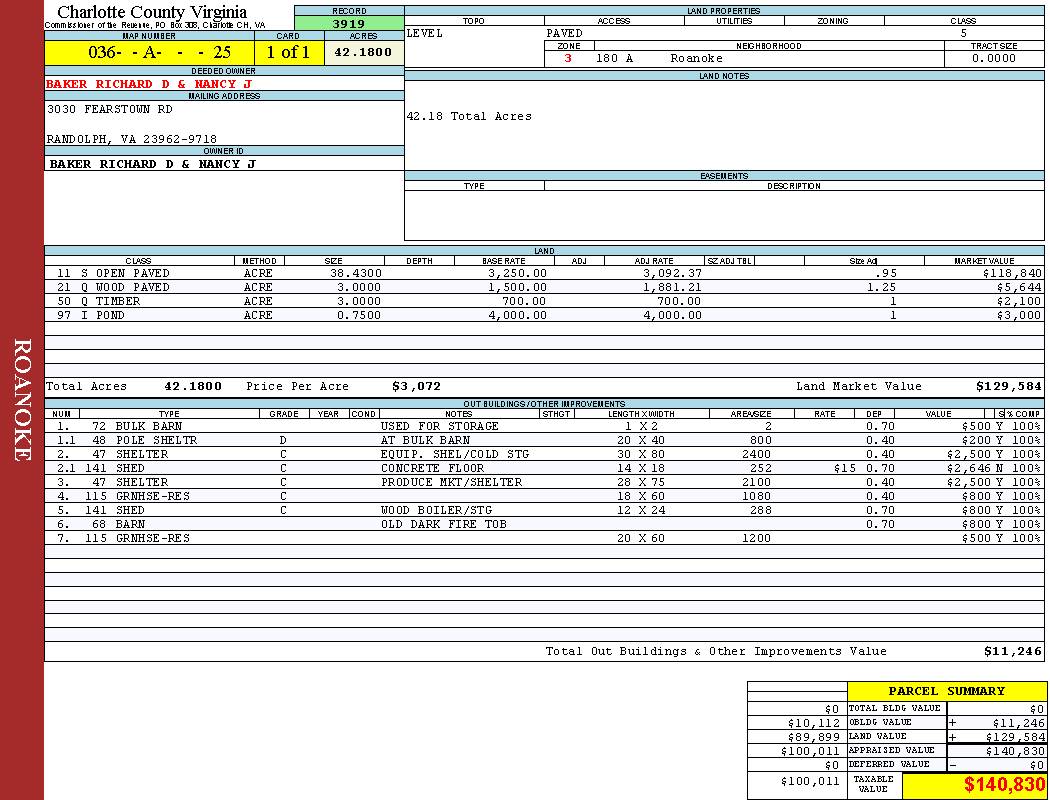
Task: Click the Land Market Value $129,584 total
Action: [x=1008, y=386]
